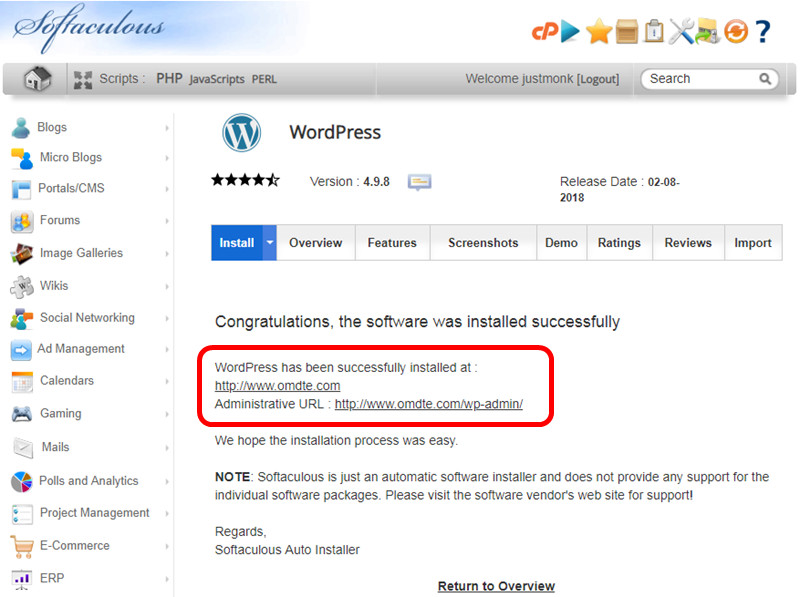The height and width of the screenshot is (597, 800).
Task: Open the Demo tab
Action: (x=561, y=243)
